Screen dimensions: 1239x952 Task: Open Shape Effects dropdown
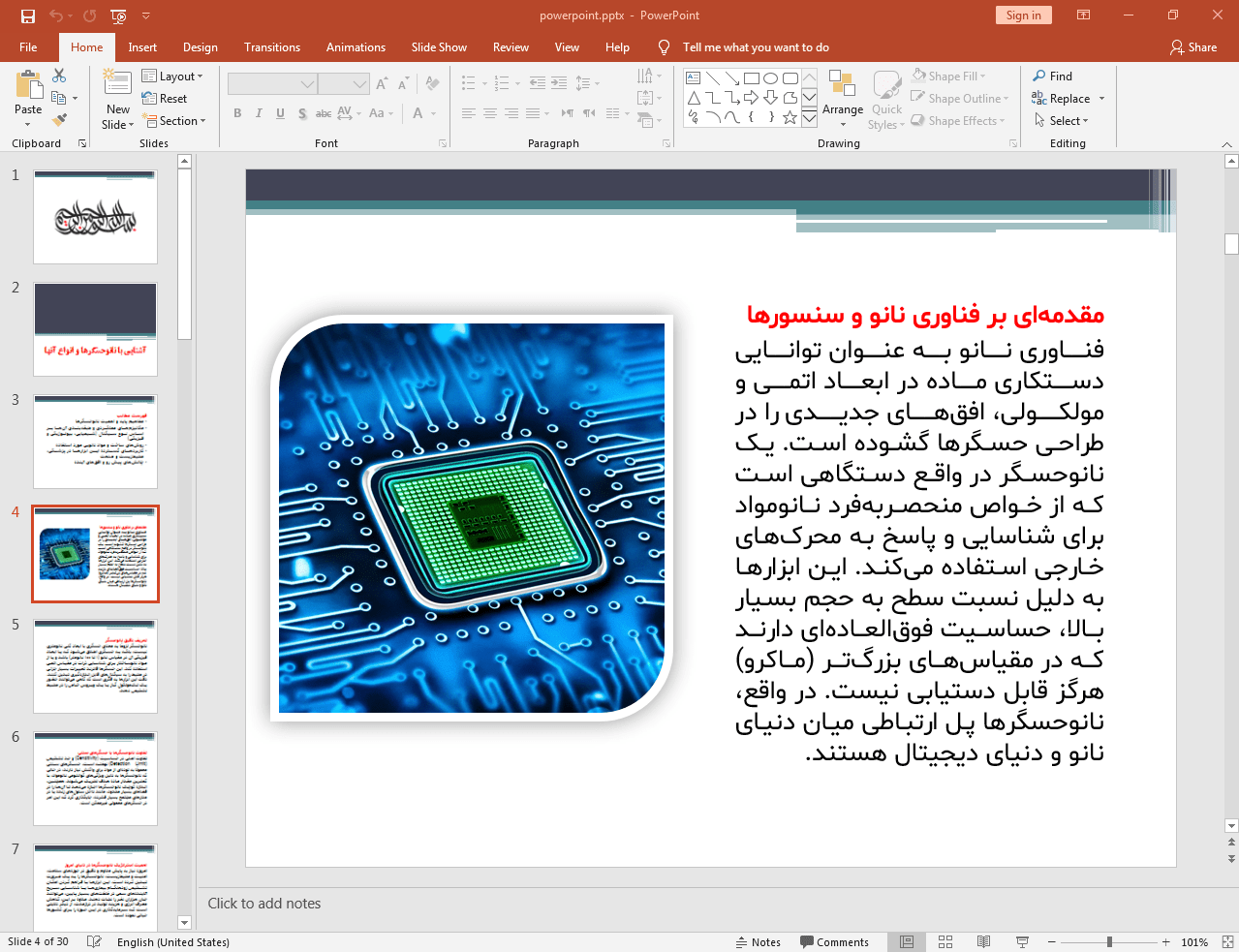(958, 120)
